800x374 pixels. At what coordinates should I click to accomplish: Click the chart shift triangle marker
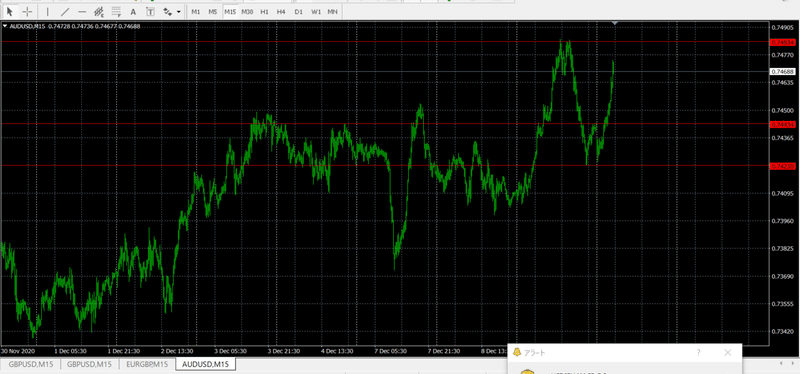click(x=615, y=23)
